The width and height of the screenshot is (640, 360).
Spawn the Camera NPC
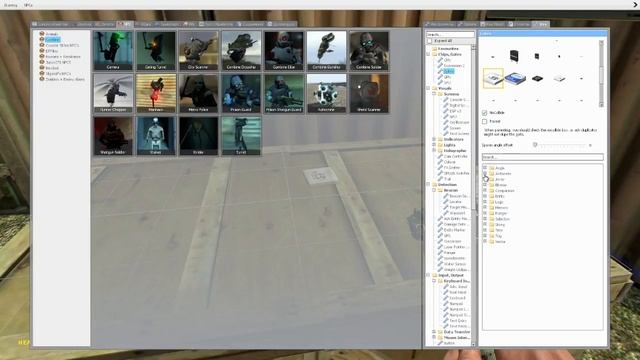pos(113,51)
